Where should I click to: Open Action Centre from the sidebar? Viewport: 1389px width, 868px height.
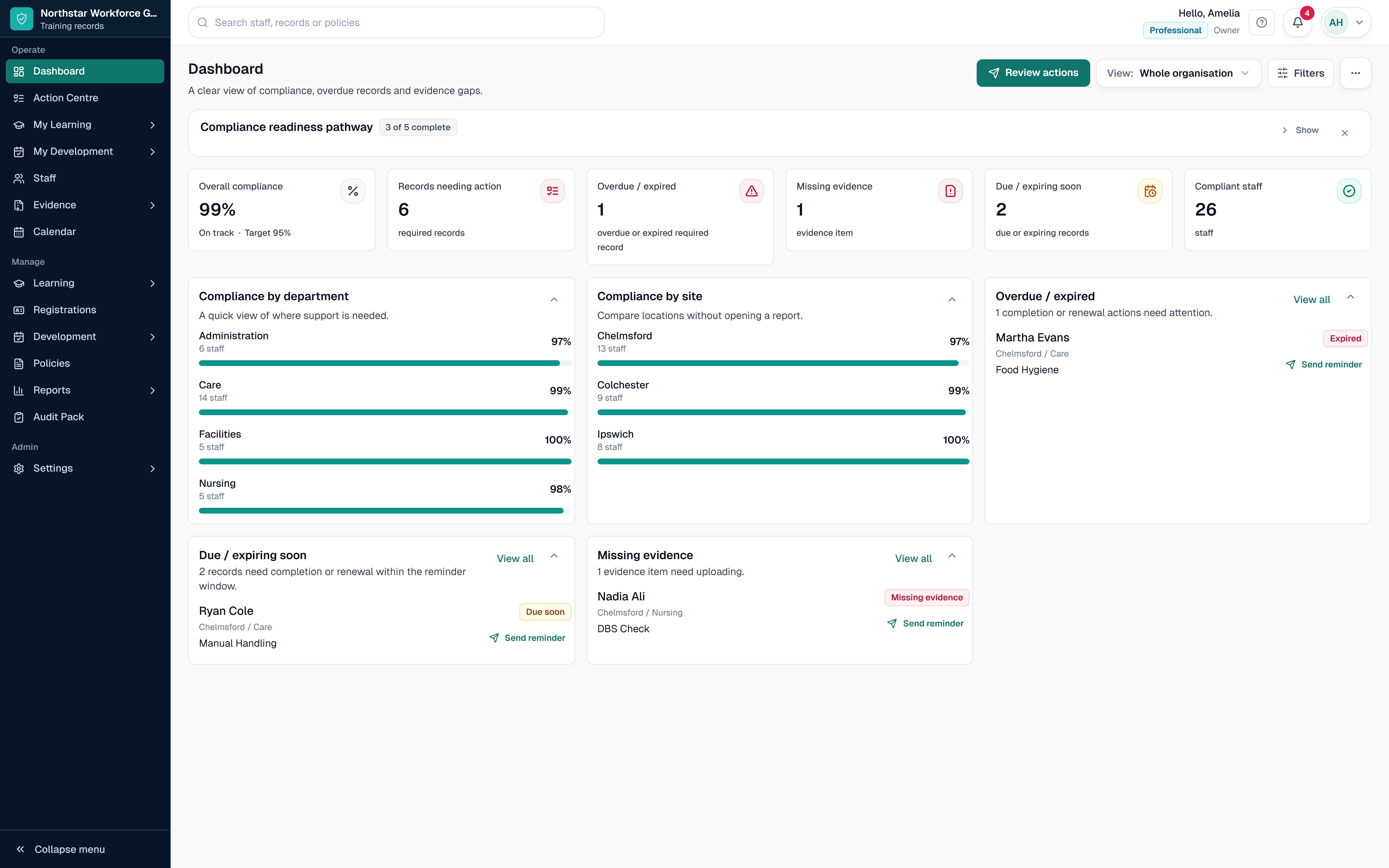coord(85,98)
